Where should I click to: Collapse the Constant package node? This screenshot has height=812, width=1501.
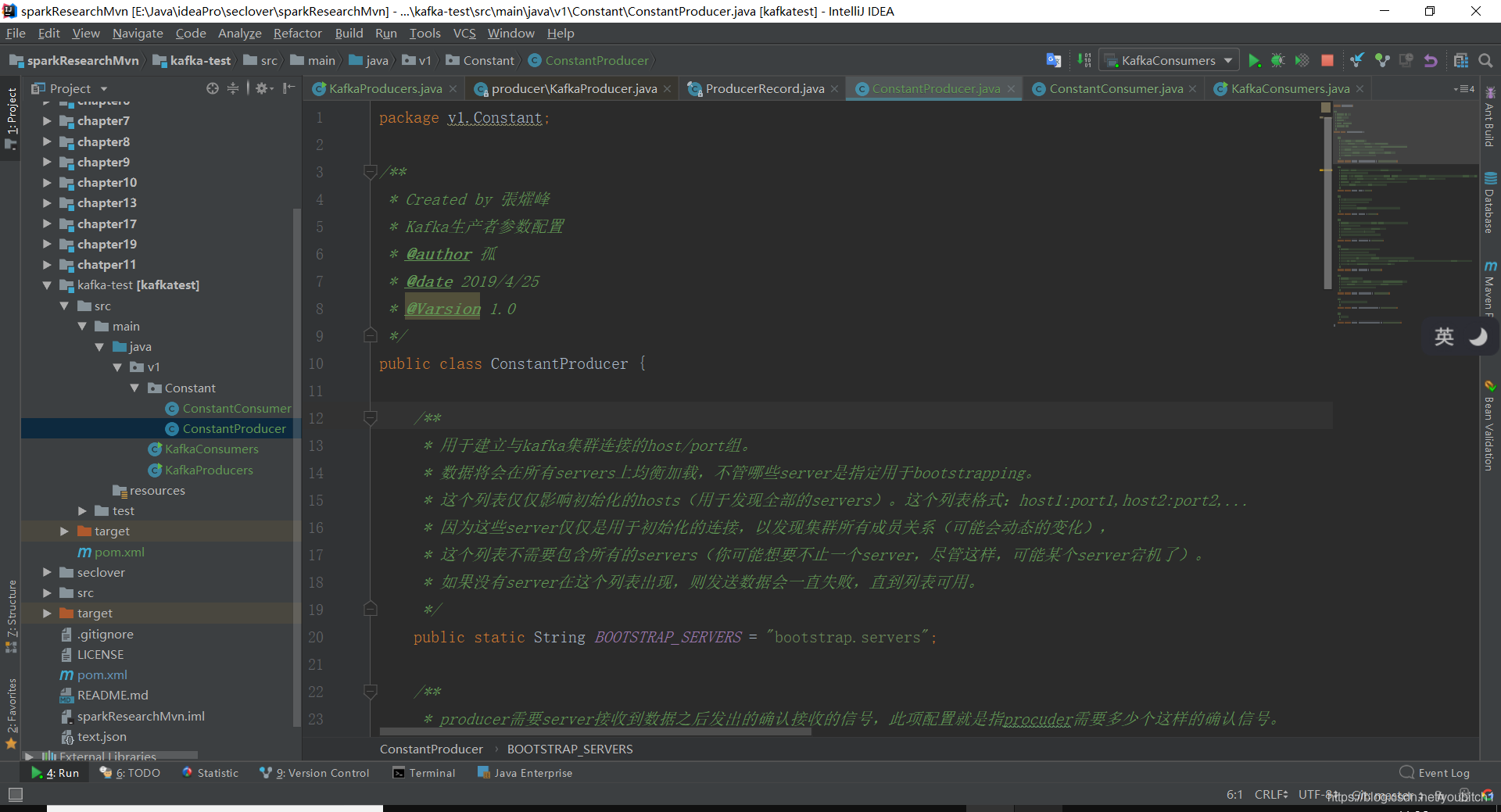click(x=134, y=388)
